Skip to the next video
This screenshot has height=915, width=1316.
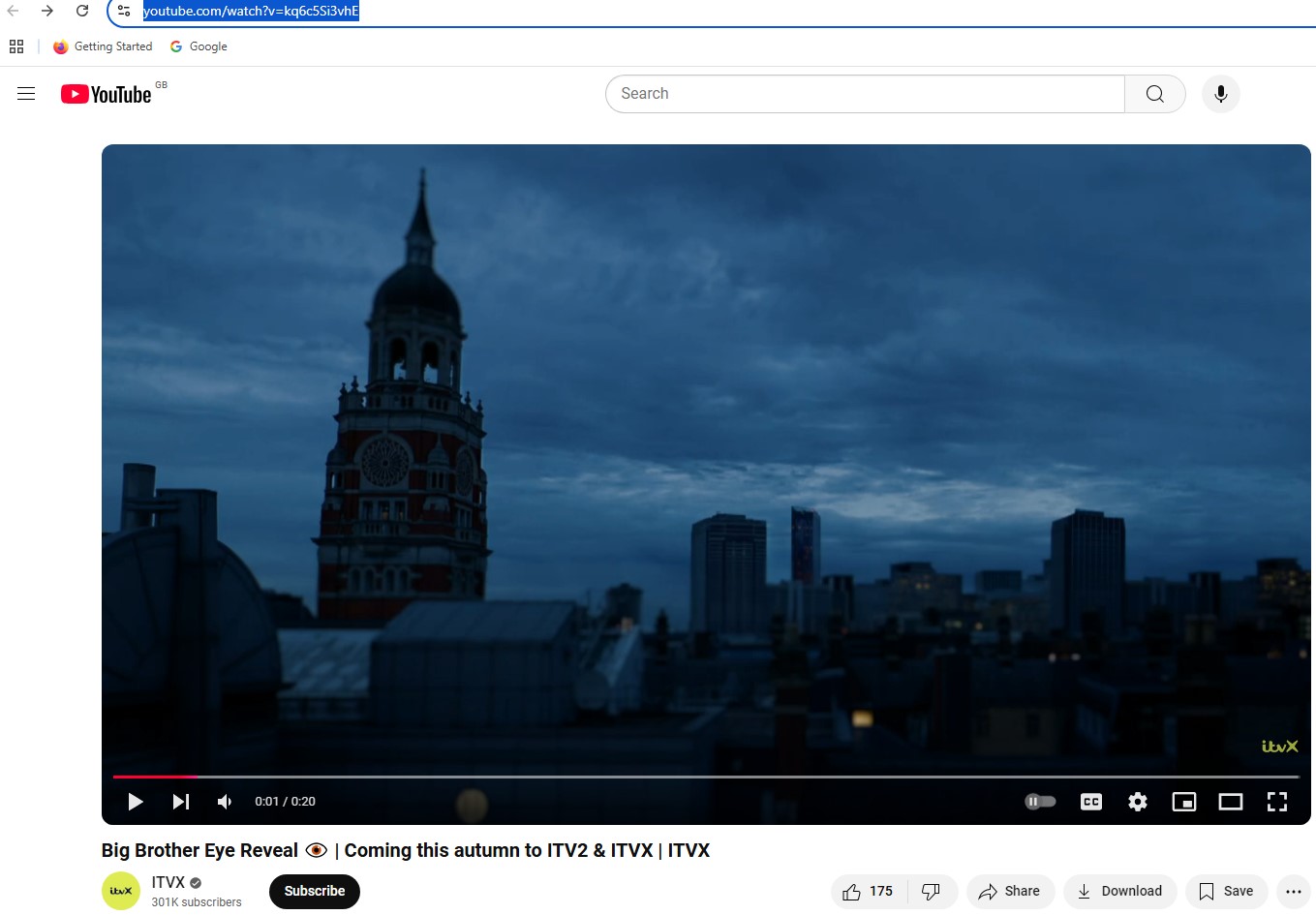tap(181, 802)
